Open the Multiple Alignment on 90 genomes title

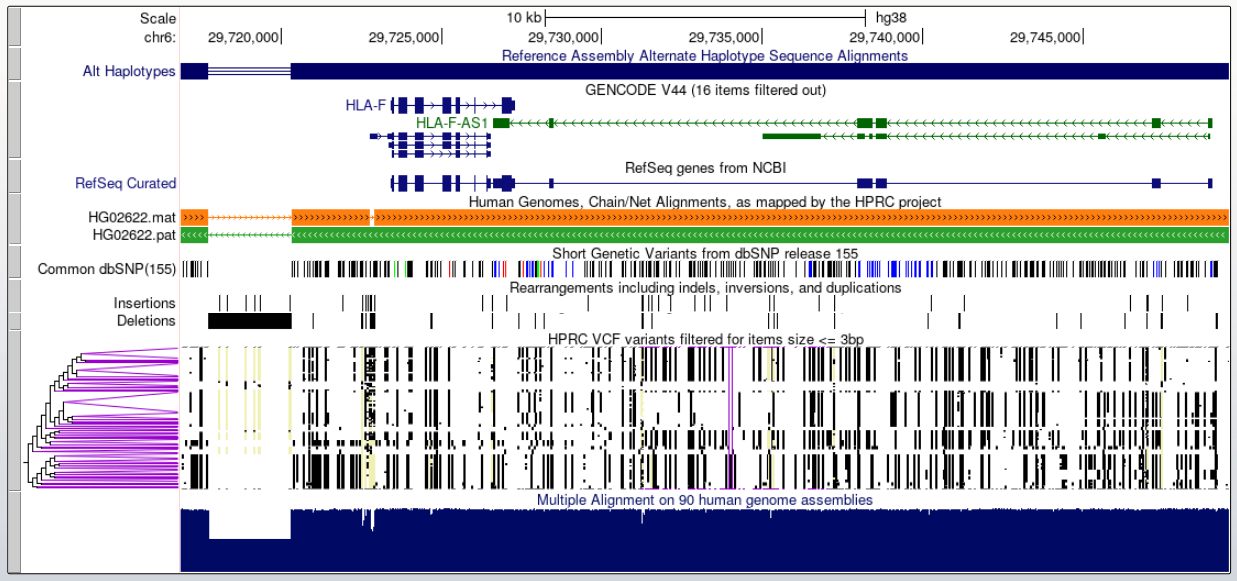tap(705, 499)
